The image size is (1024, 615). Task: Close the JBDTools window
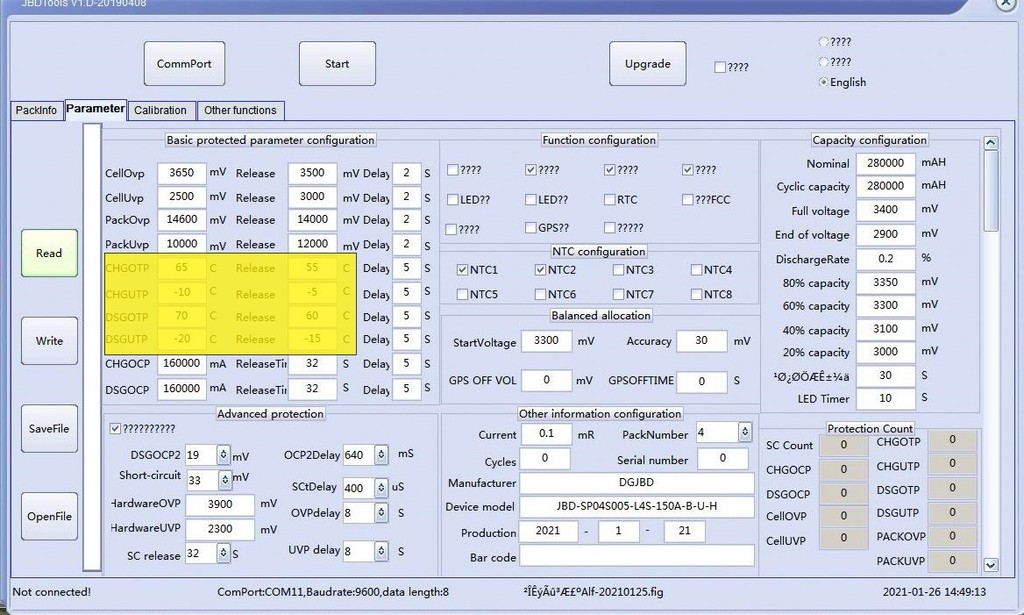coord(1006,4)
